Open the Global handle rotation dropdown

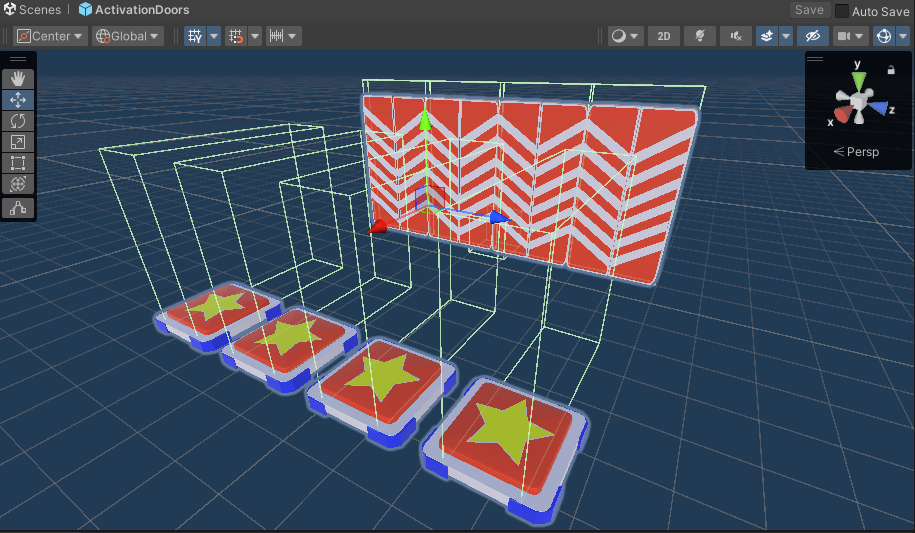(128, 36)
